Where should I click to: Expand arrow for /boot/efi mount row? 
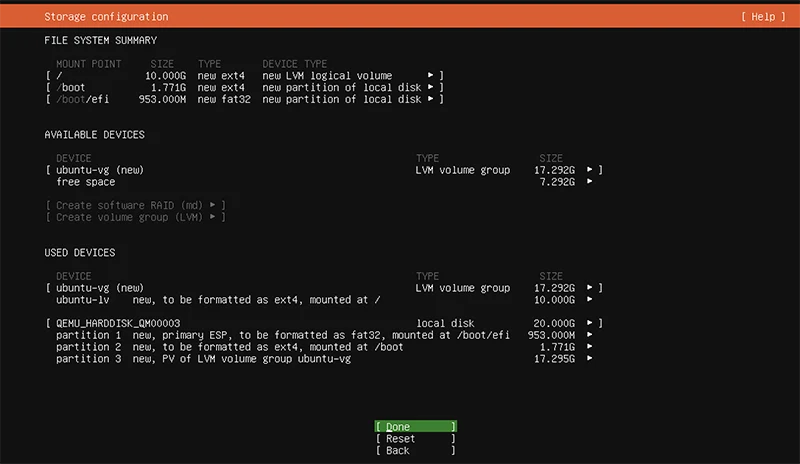pyautogui.click(x=431, y=99)
